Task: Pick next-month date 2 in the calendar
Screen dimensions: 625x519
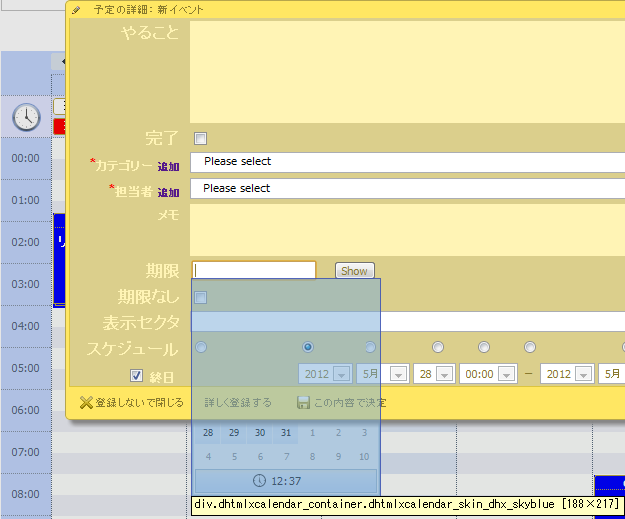Action: (338, 432)
